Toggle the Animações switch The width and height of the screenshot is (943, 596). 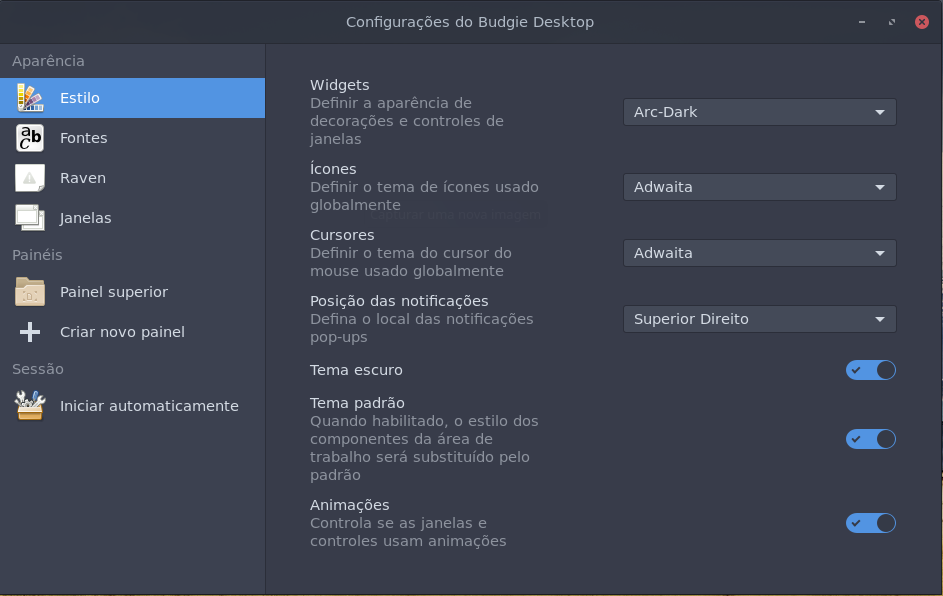click(x=871, y=523)
